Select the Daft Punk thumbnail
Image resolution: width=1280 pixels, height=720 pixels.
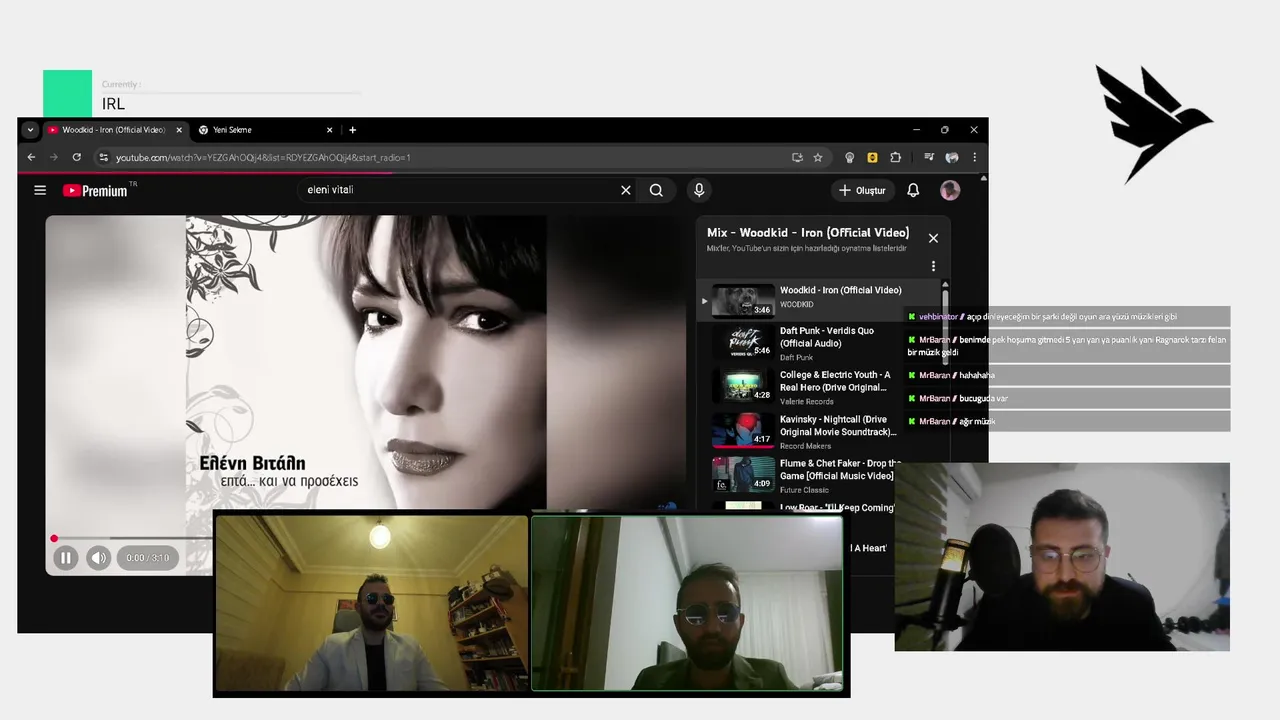[x=743, y=342]
